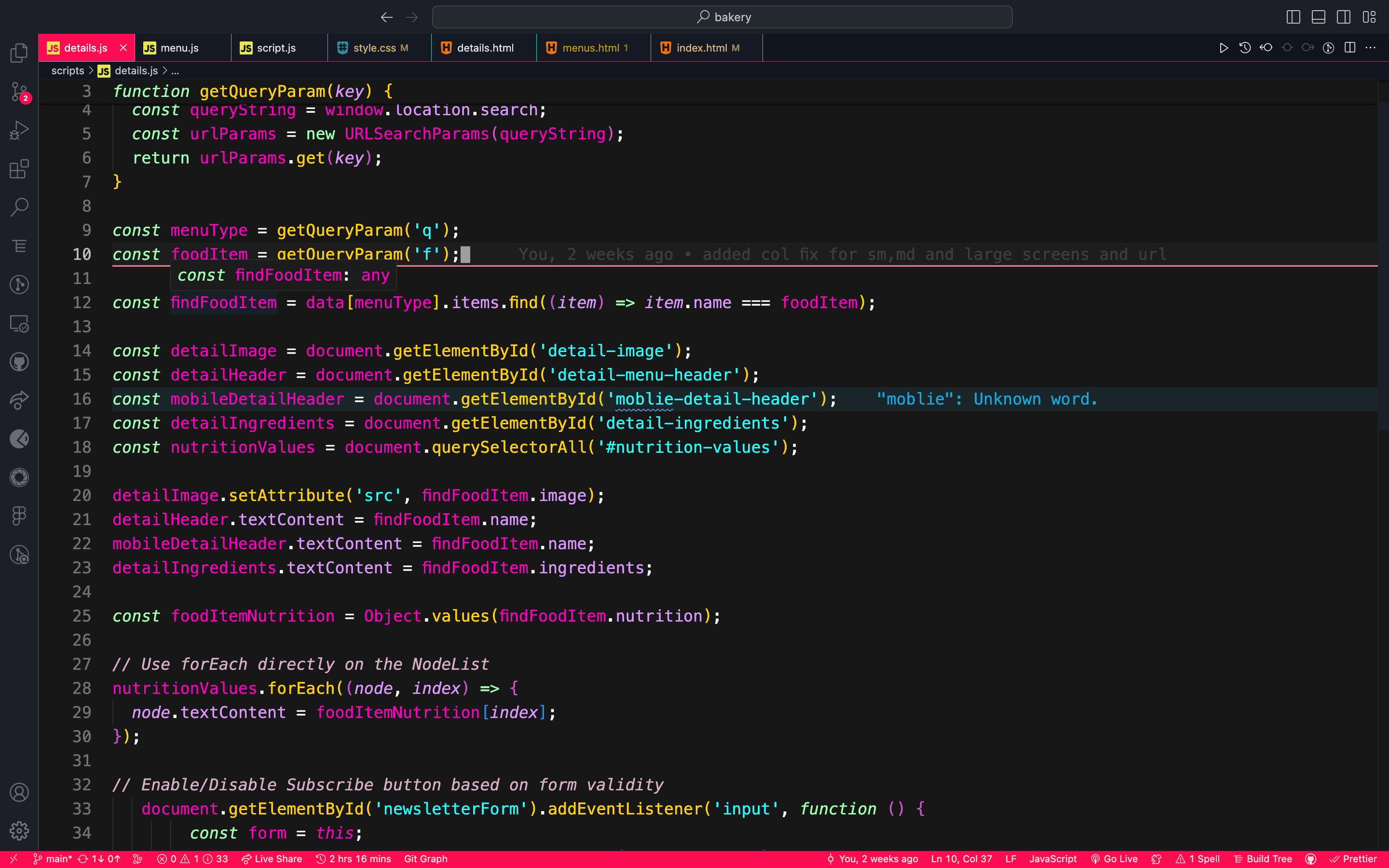The image size is (1389, 868).
Task: Switch to the style.css tab
Action: (x=379, y=48)
